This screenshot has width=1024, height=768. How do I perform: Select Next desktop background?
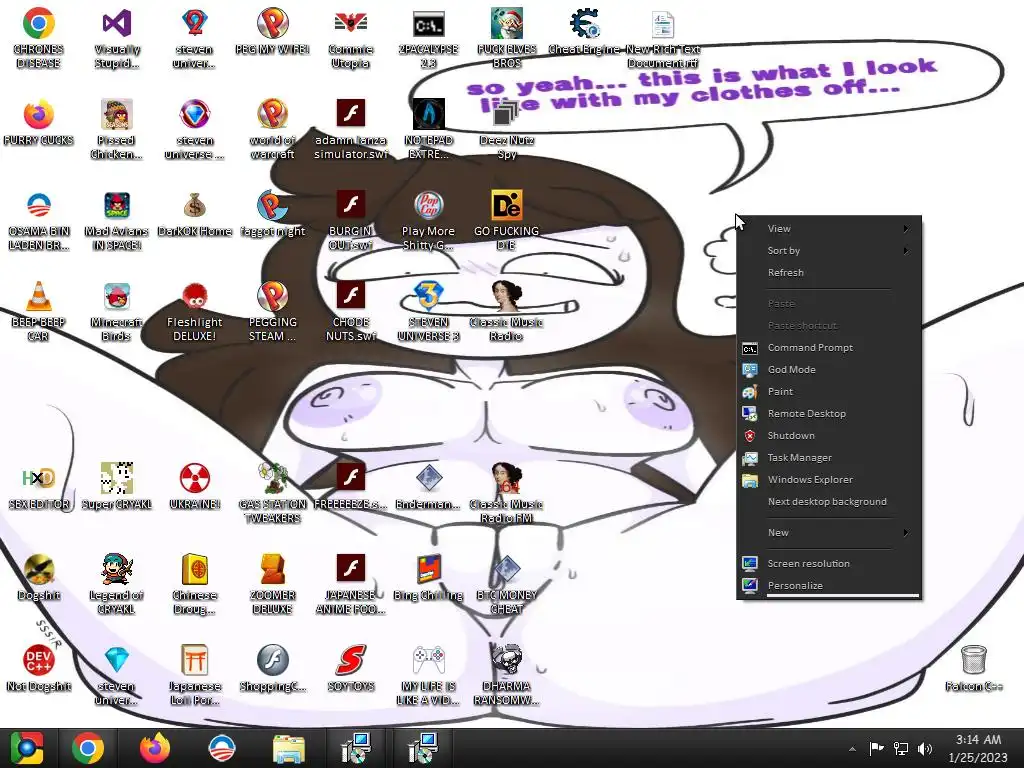click(829, 502)
